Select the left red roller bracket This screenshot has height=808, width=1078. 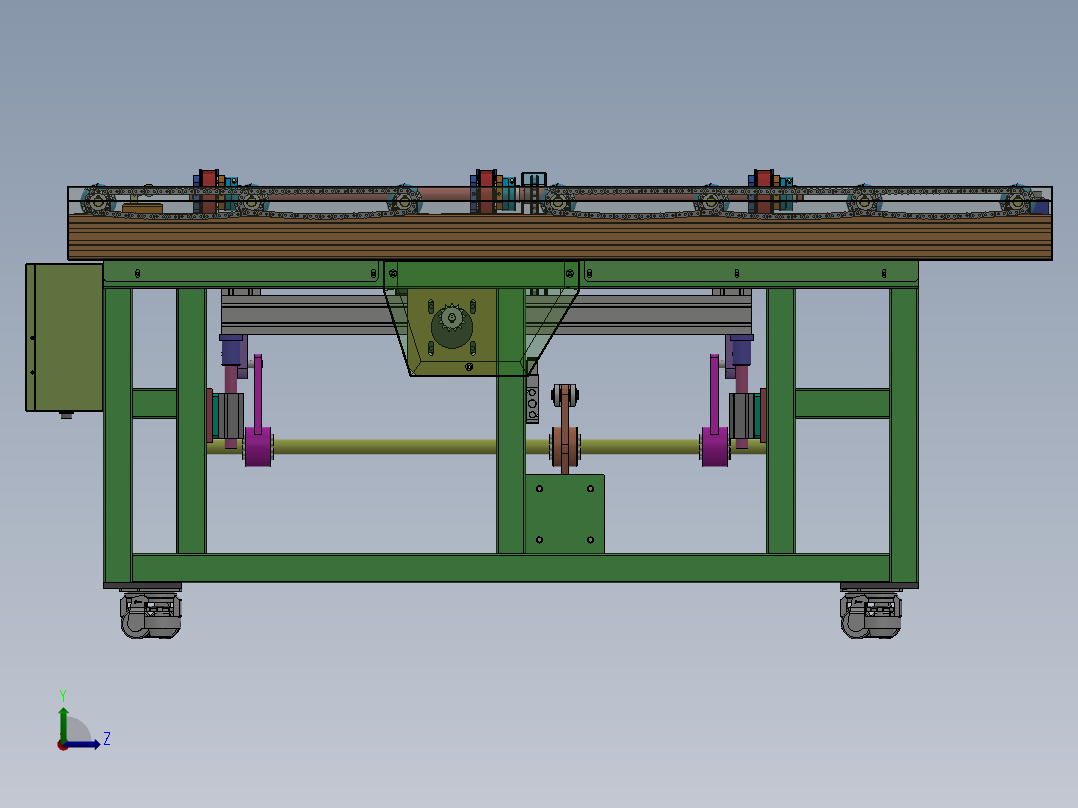coord(209,191)
